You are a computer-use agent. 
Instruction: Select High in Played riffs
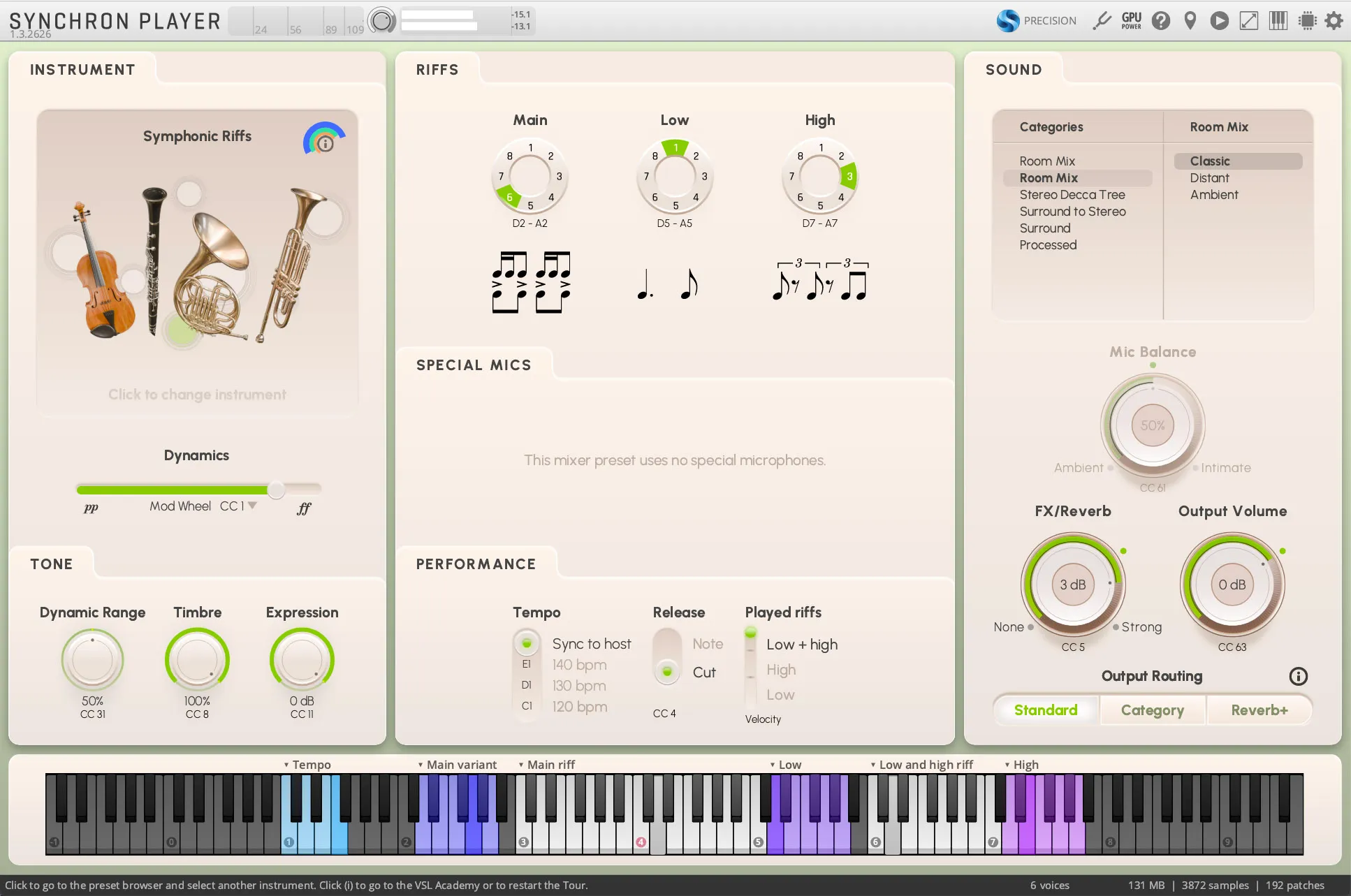(x=780, y=670)
